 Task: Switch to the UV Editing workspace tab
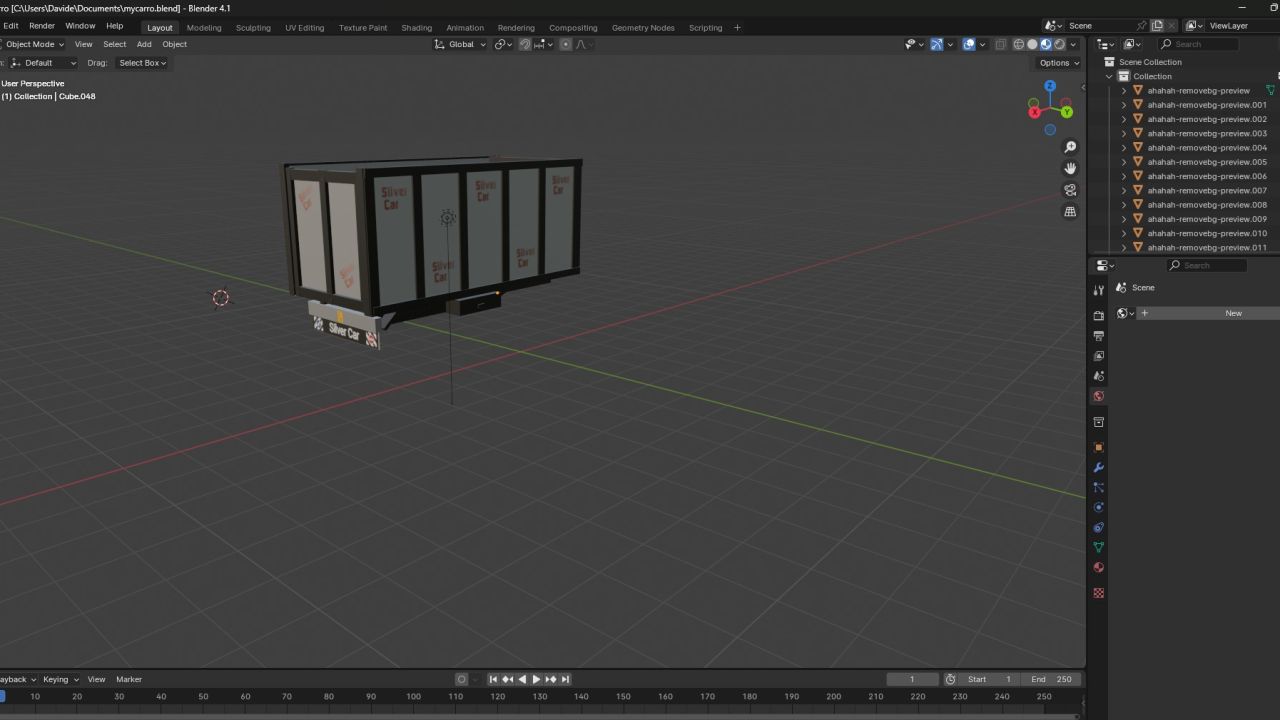(x=304, y=28)
